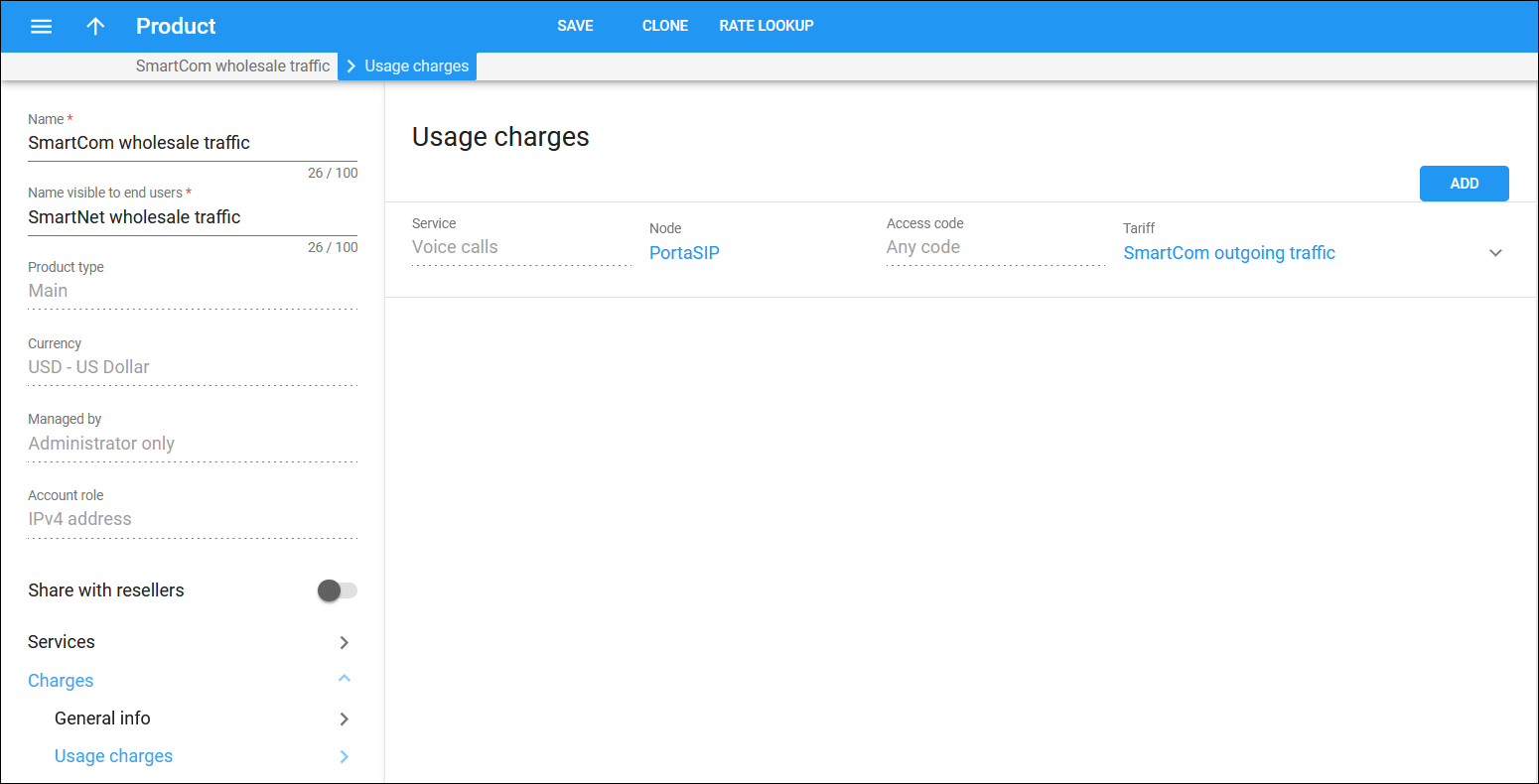
Task: Expand the tariff row dropdown arrow
Action: point(1495,253)
